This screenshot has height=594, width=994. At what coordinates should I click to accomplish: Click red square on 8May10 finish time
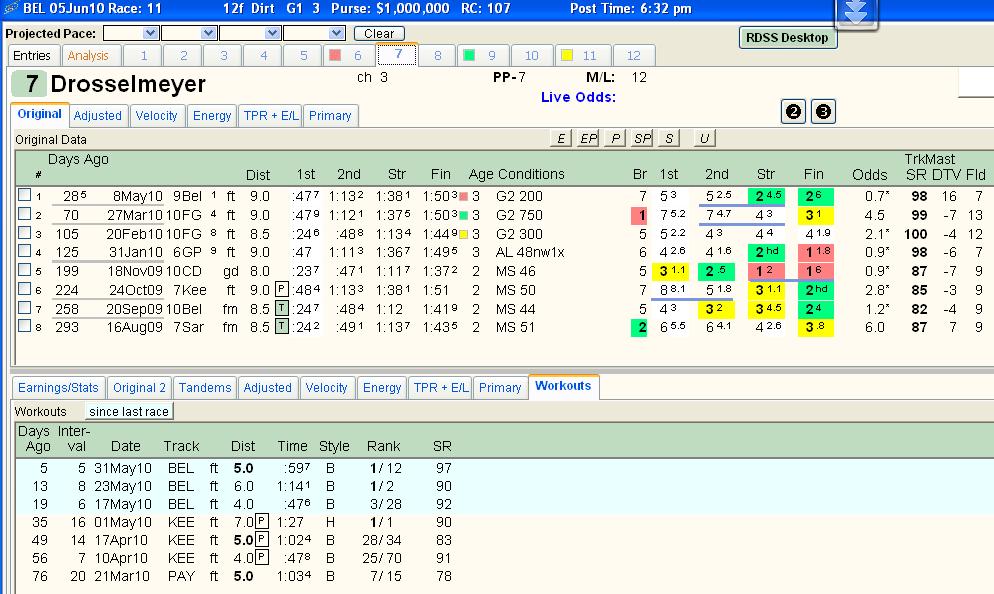pyautogui.click(x=463, y=197)
